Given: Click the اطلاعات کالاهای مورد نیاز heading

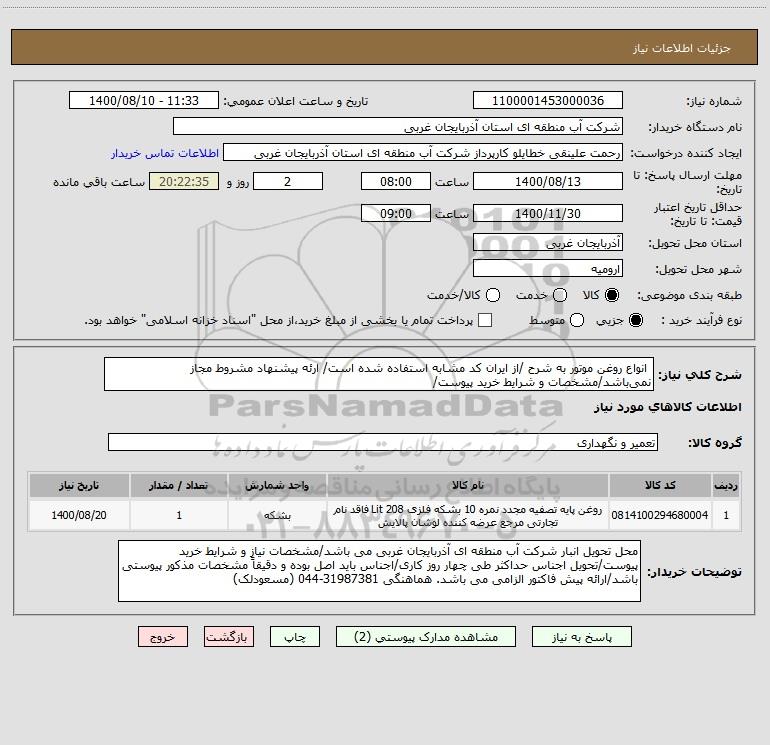Looking at the screenshot, I should coord(668,407).
